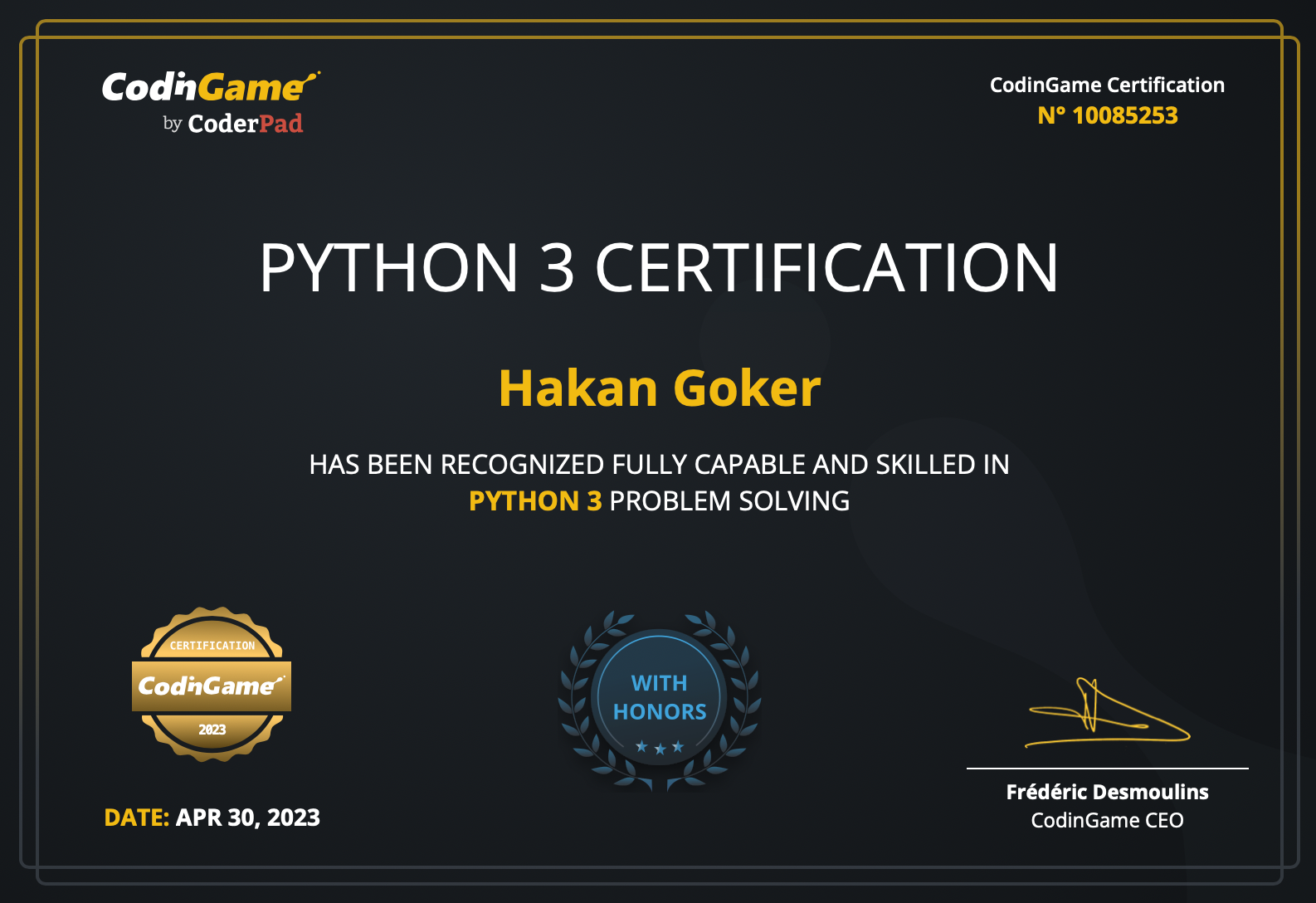Click the 'With Honors' laurel badge

660,701
